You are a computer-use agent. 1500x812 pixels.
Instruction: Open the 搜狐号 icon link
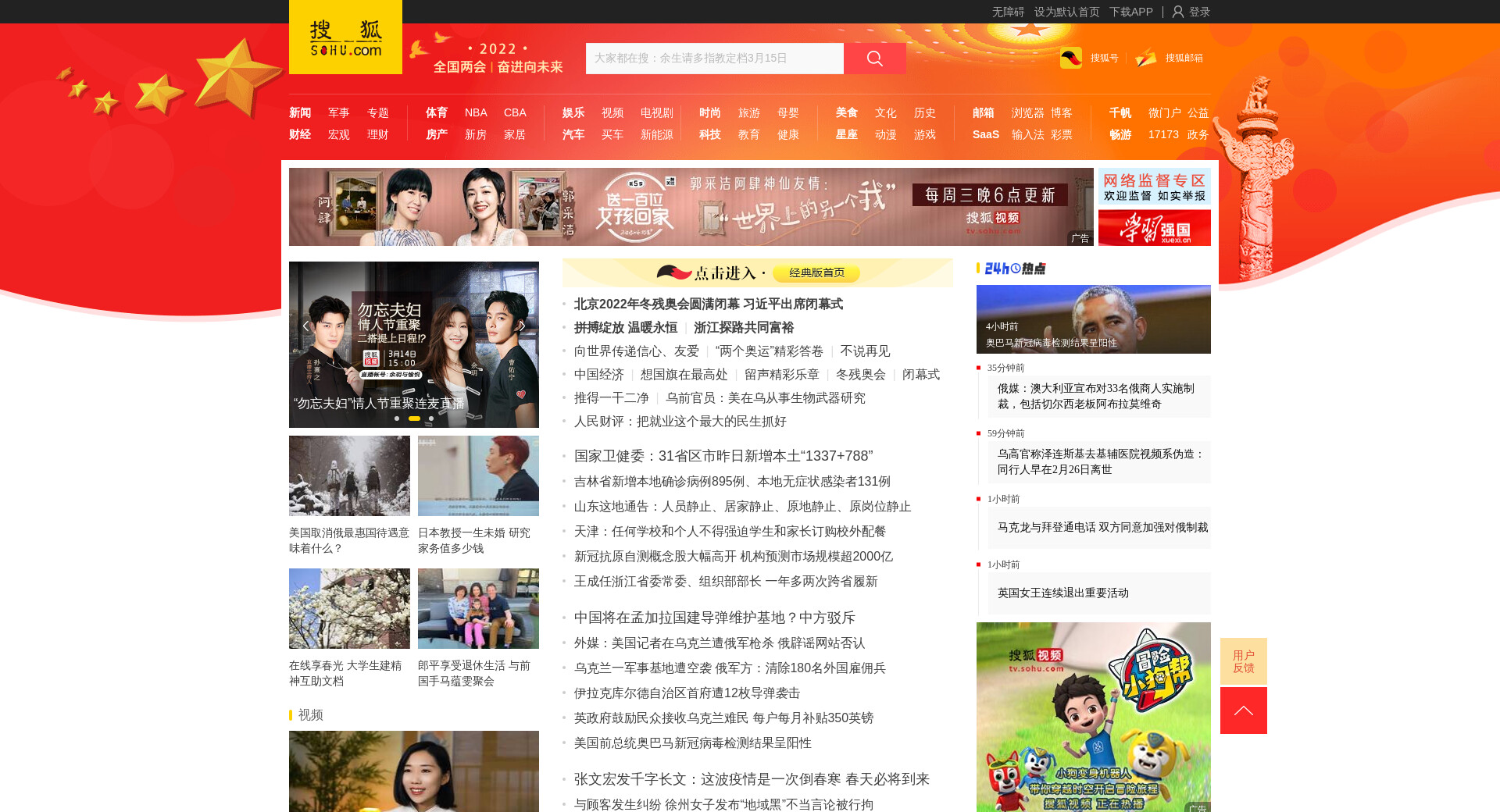tap(1071, 58)
